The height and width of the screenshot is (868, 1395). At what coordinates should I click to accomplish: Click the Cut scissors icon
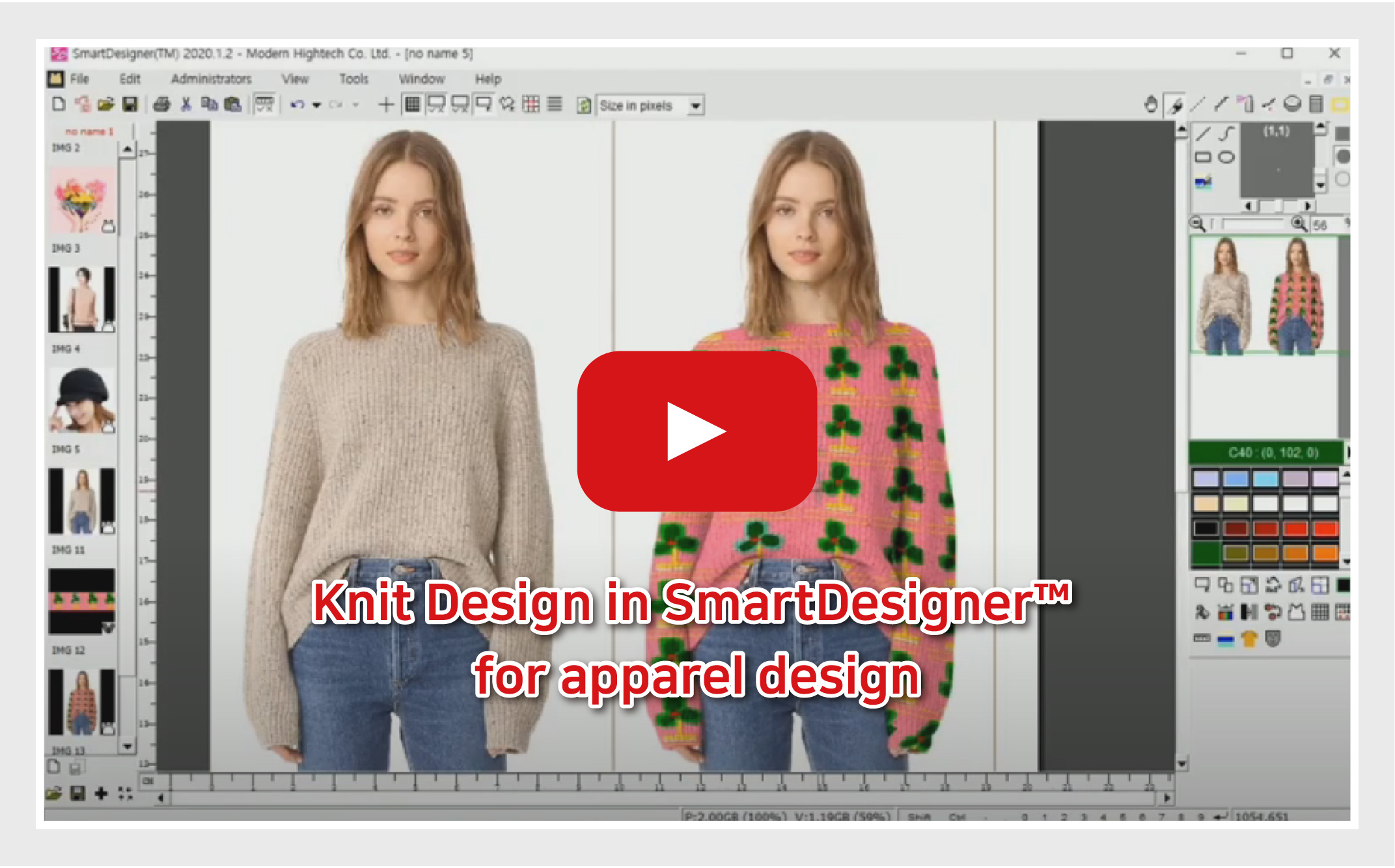point(186,104)
